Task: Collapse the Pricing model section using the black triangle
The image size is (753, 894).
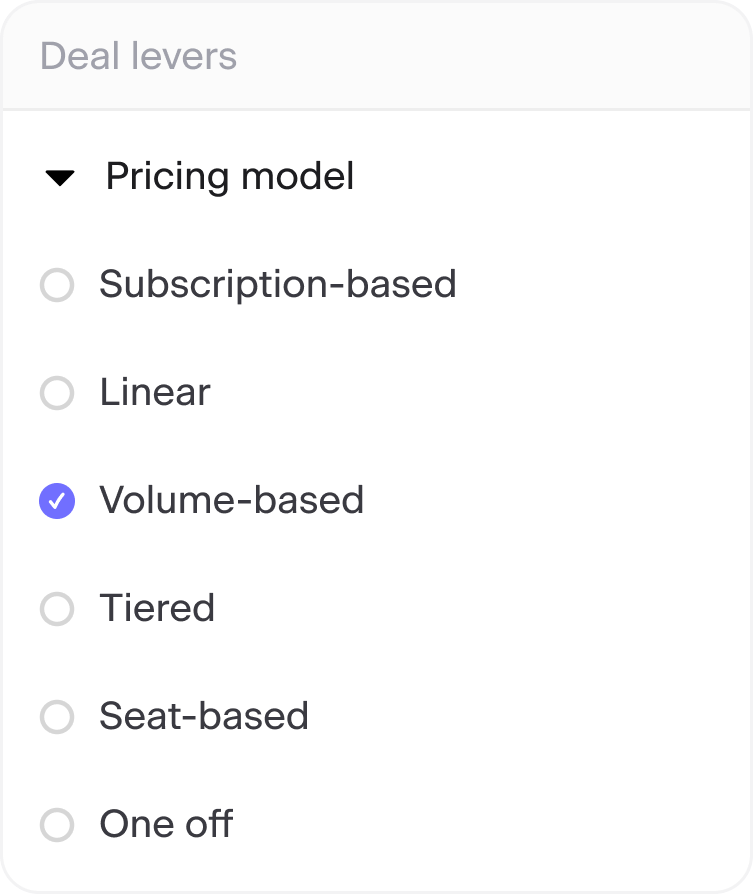Action: 60,178
